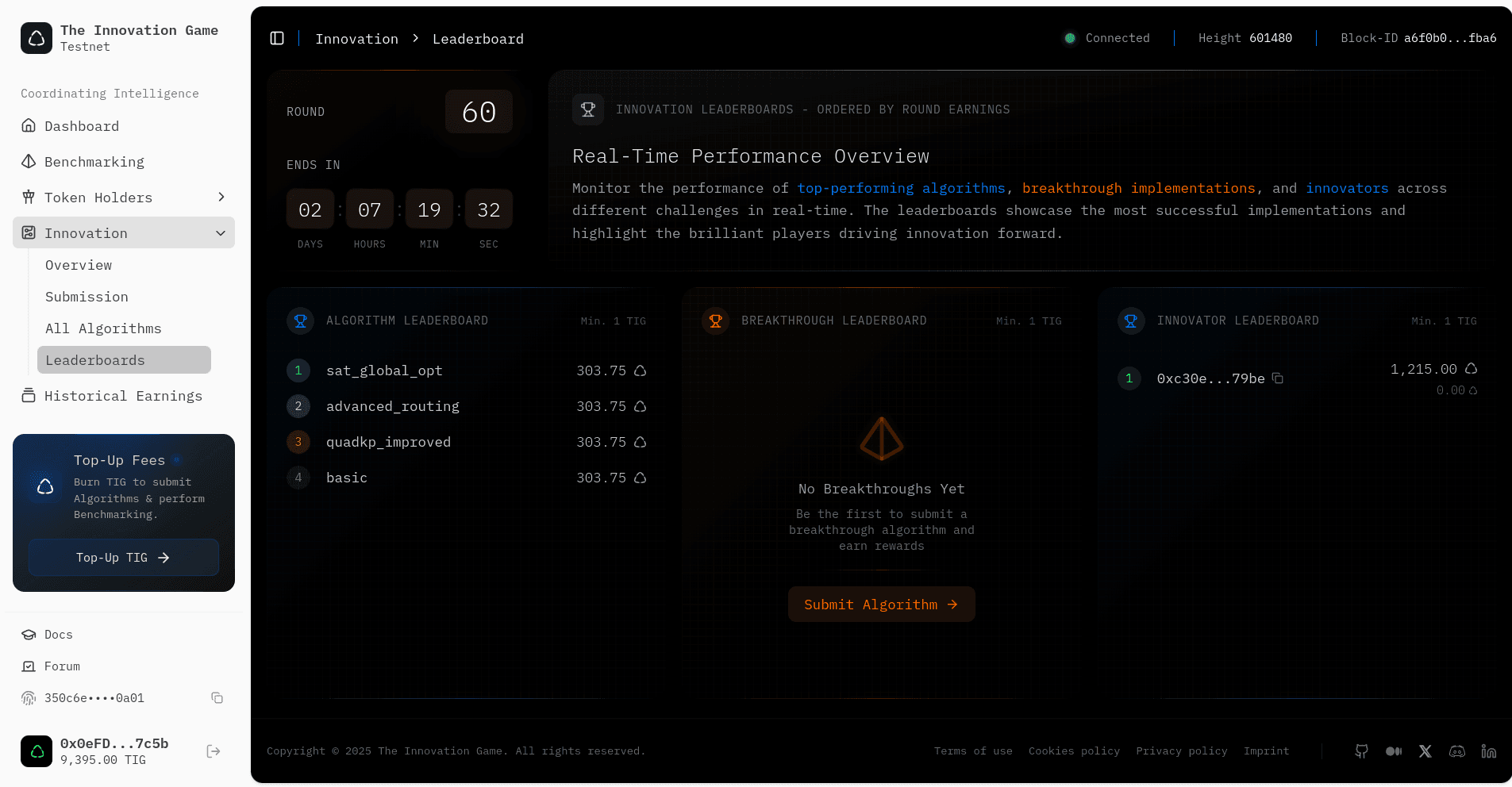The height and width of the screenshot is (787, 1512).
Task: Expand the Token Holders section
Action: click(221, 197)
